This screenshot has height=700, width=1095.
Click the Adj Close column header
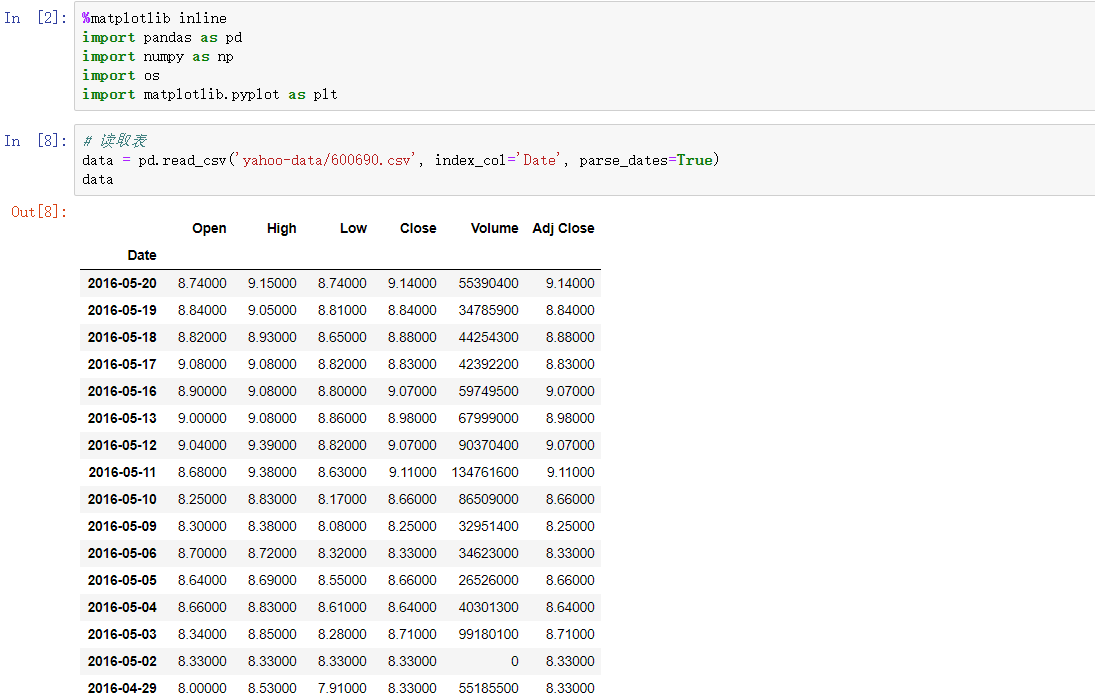click(x=564, y=228)
